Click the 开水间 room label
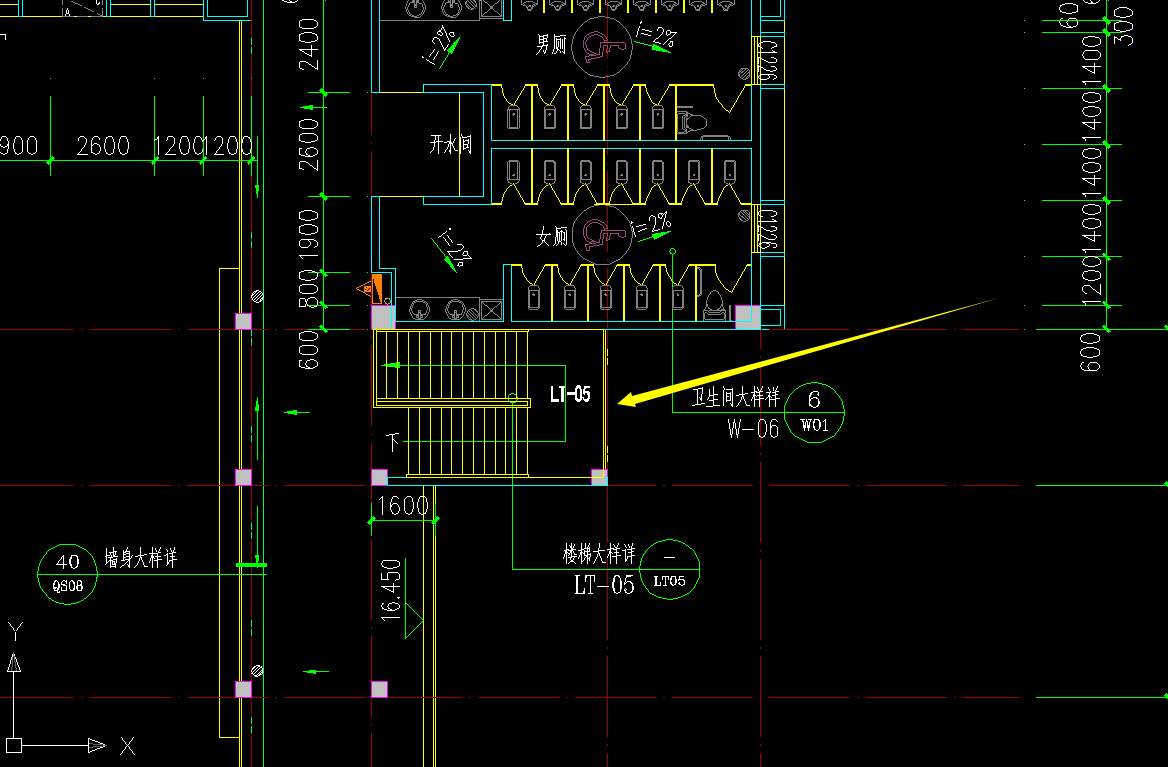Screen dimensions: 1168x767 (x=451, y=144)
